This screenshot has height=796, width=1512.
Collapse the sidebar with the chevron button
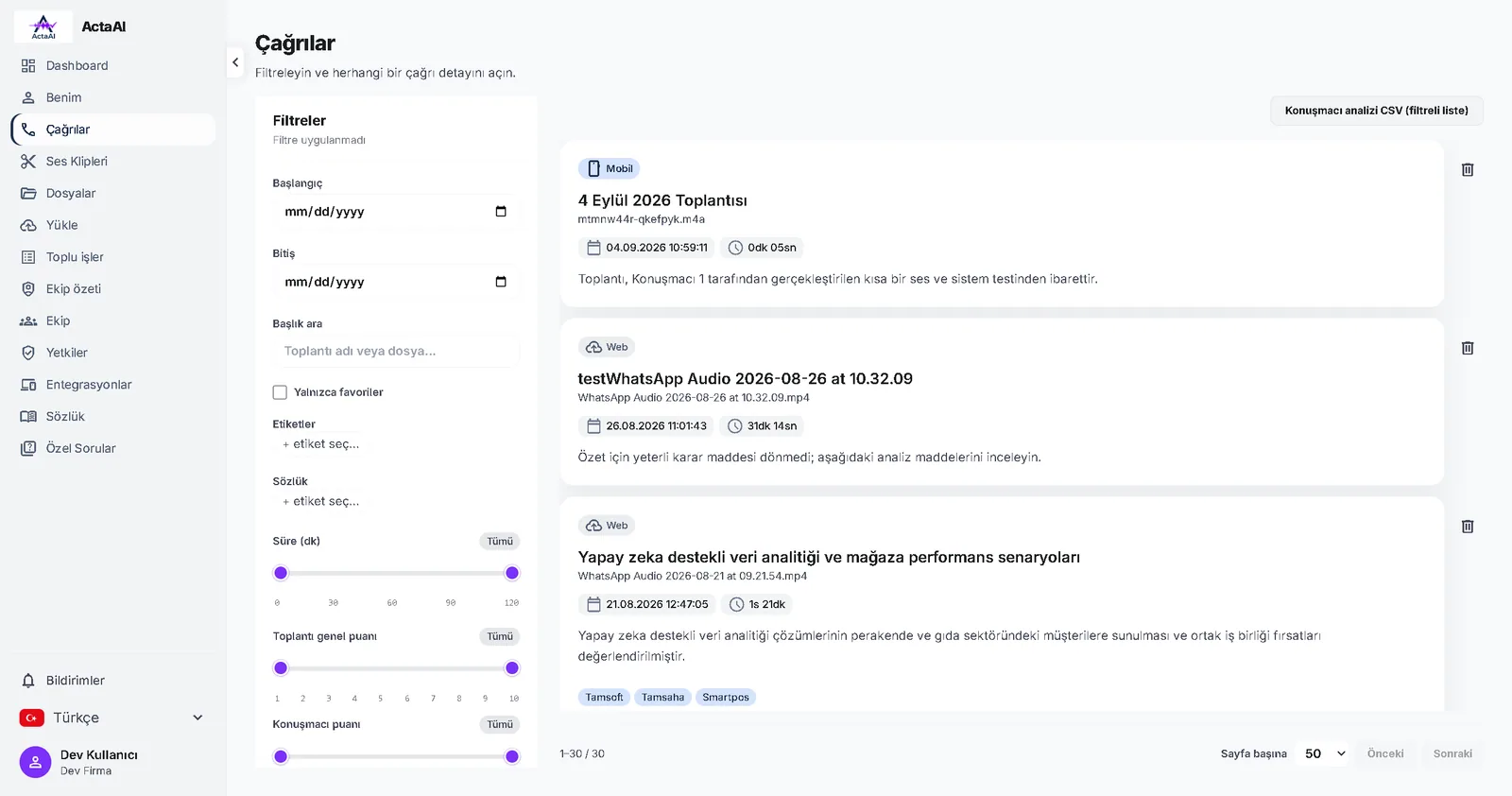tap(235, 62)
